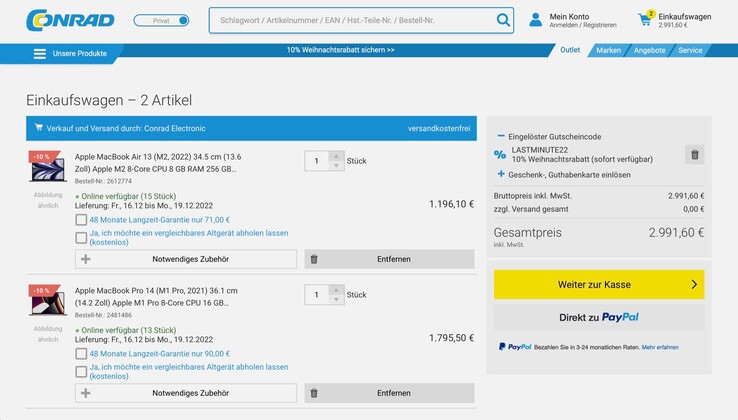
Task: Open the Einkaufswagen cart icon in header
Action: (x=645, y=19)
